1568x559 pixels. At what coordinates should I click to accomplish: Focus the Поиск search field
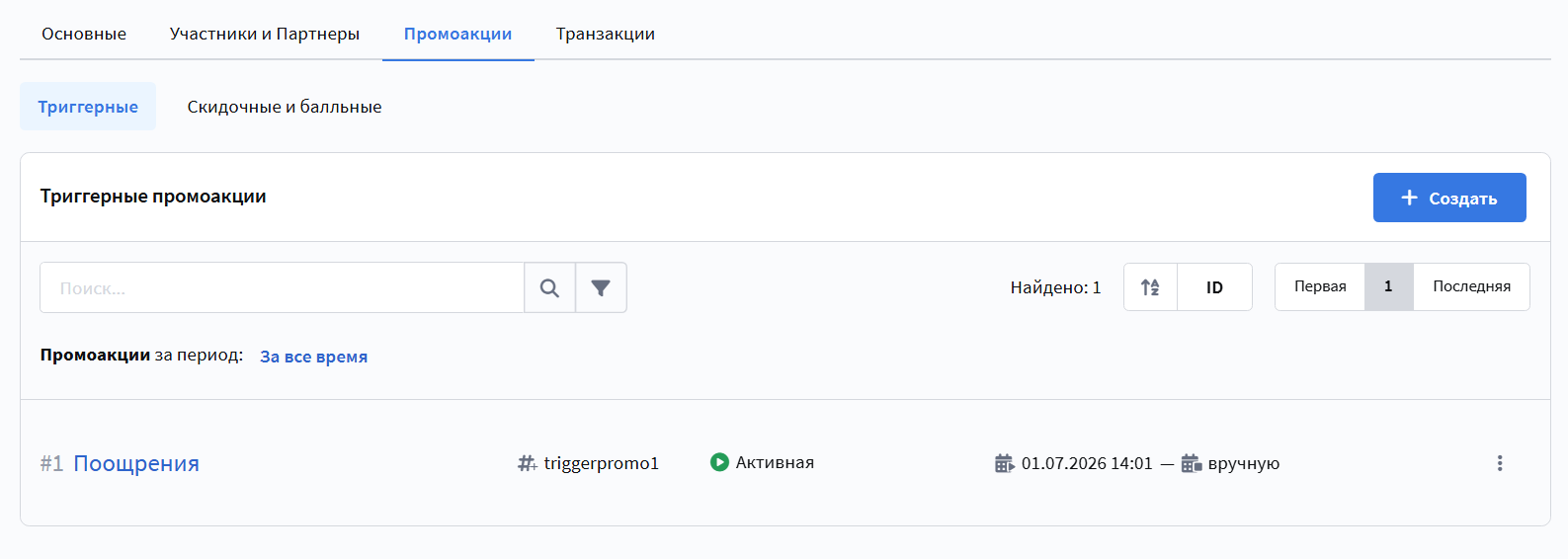tap(282, 287)
